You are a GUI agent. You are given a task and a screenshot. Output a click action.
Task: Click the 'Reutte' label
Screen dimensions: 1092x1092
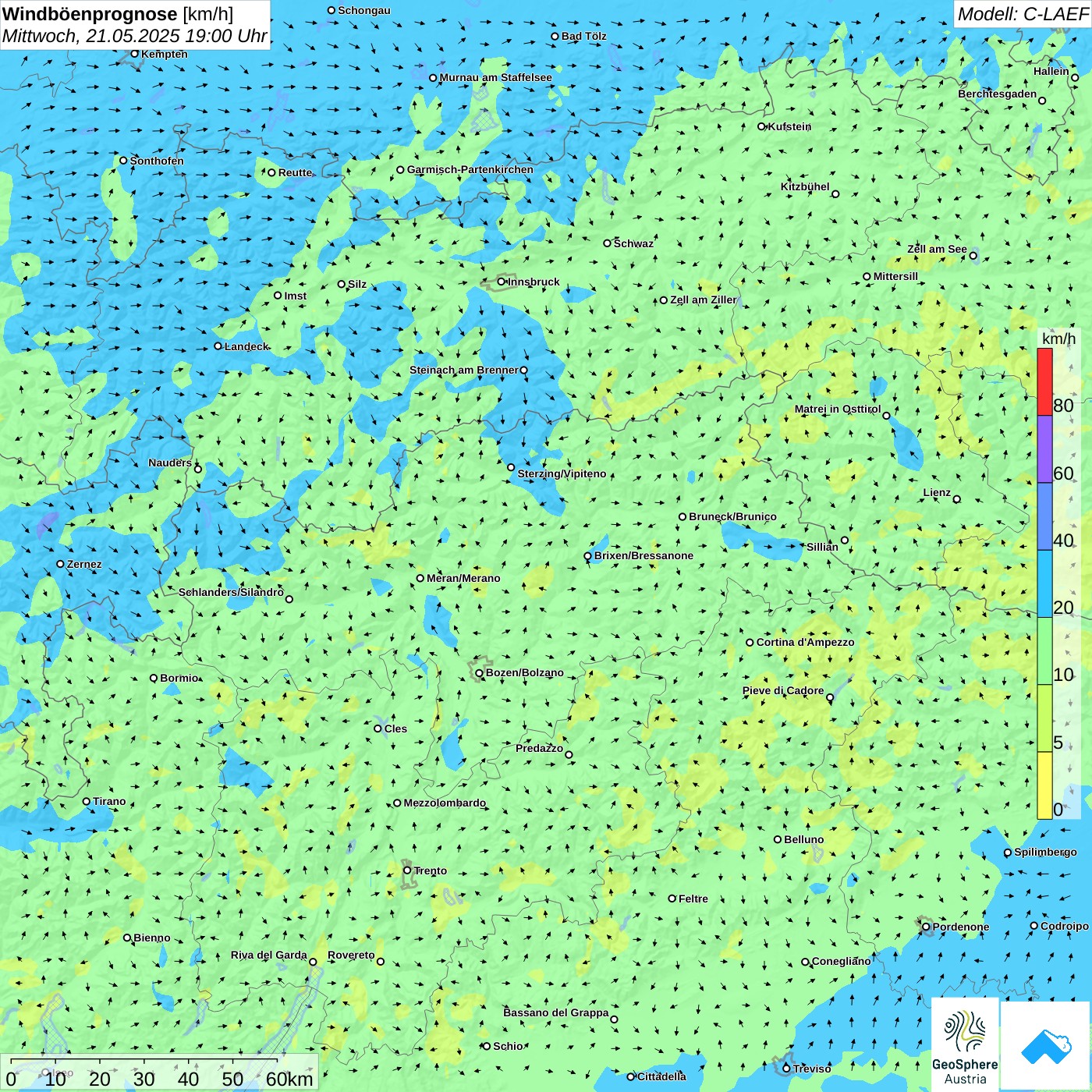coord(296,172)
